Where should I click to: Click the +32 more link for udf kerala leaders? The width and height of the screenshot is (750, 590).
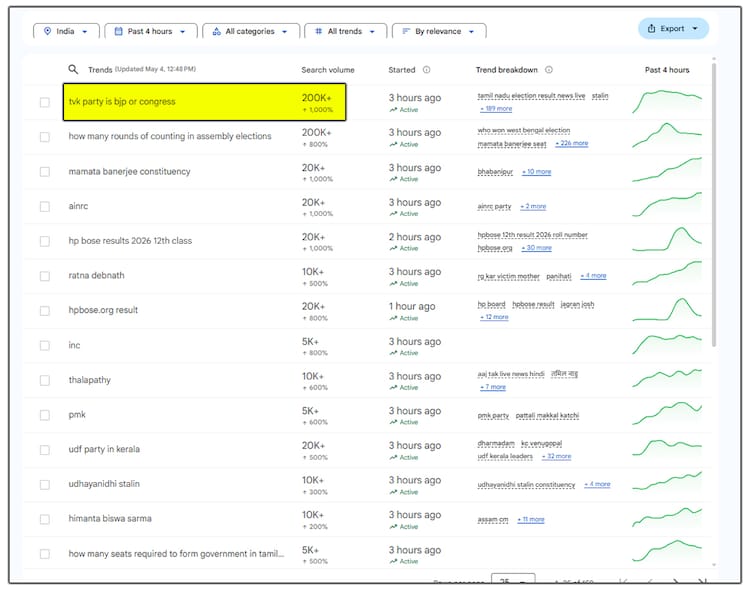click(x=556, y=456)
